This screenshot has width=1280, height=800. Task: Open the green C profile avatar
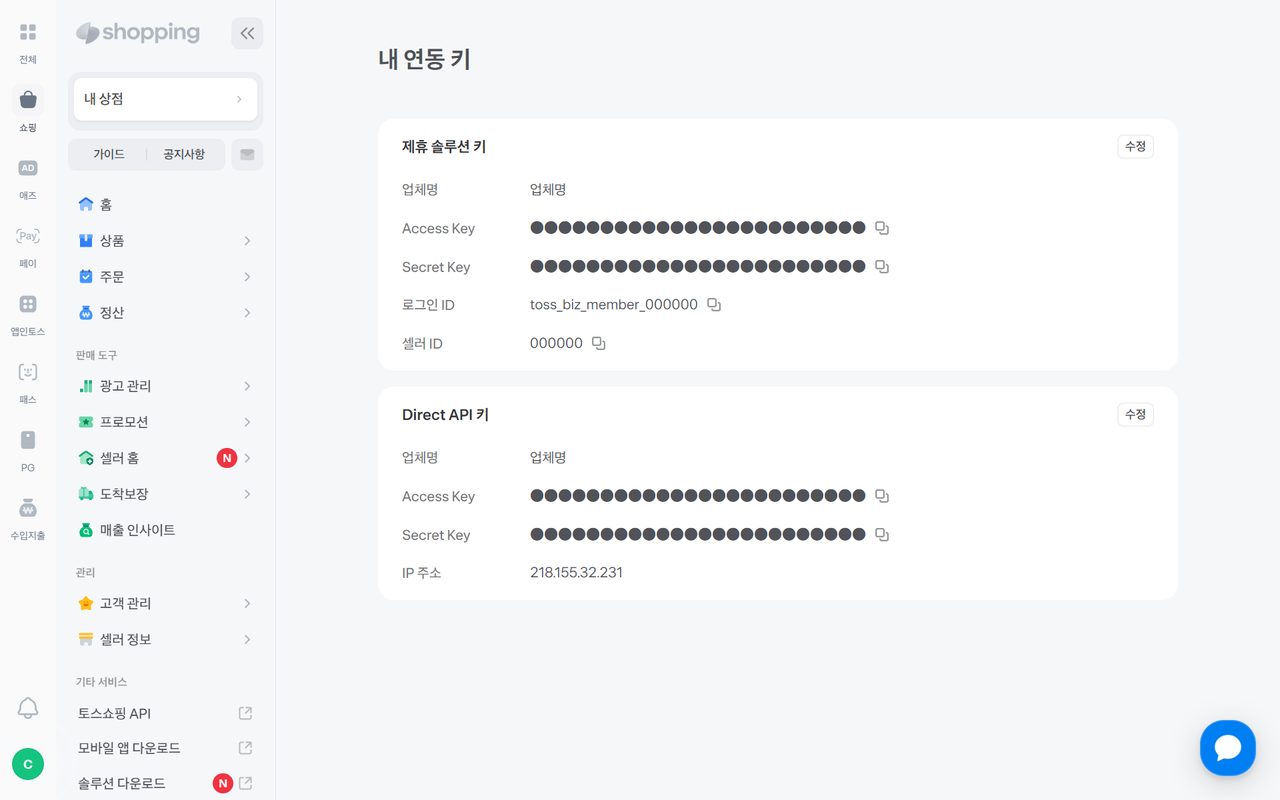(x=28, y=764)
